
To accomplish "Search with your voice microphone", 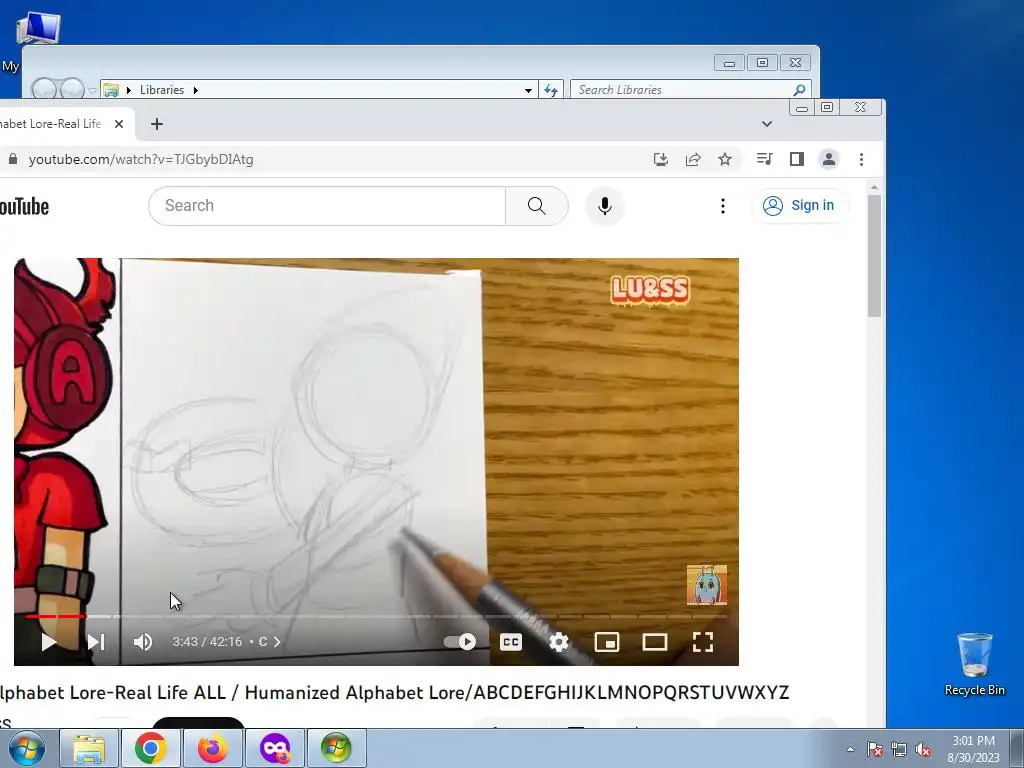I will click(605, 206).
